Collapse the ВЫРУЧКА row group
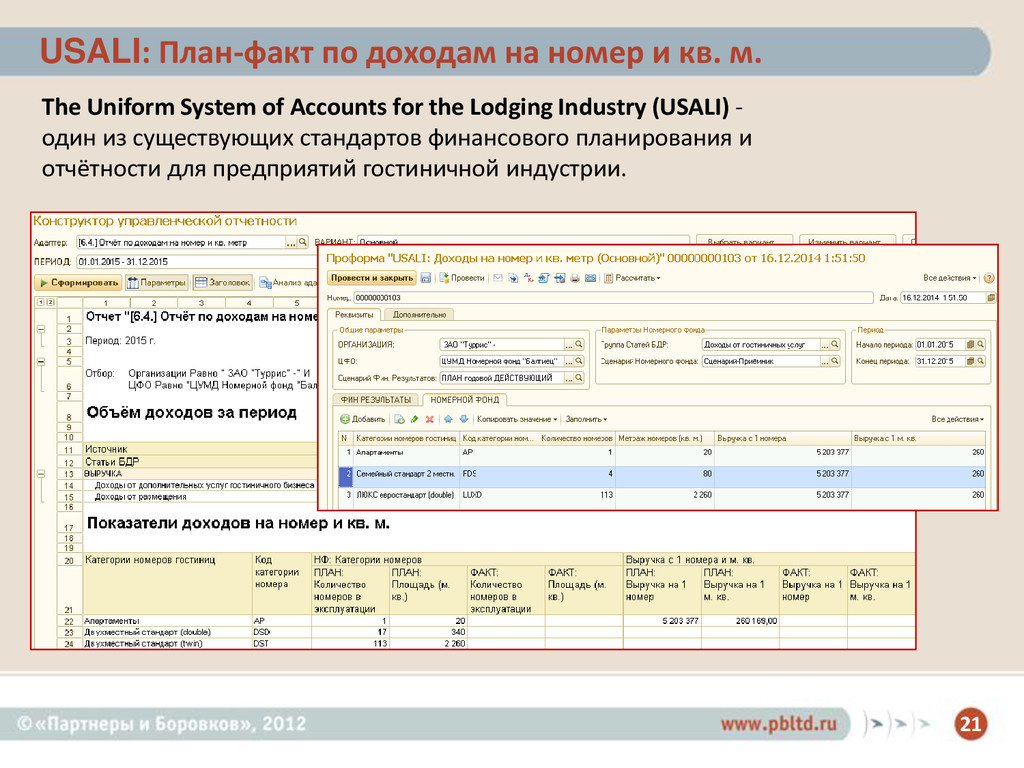The height and width of the screenshot is (768, 1024). tap(40, 473)
